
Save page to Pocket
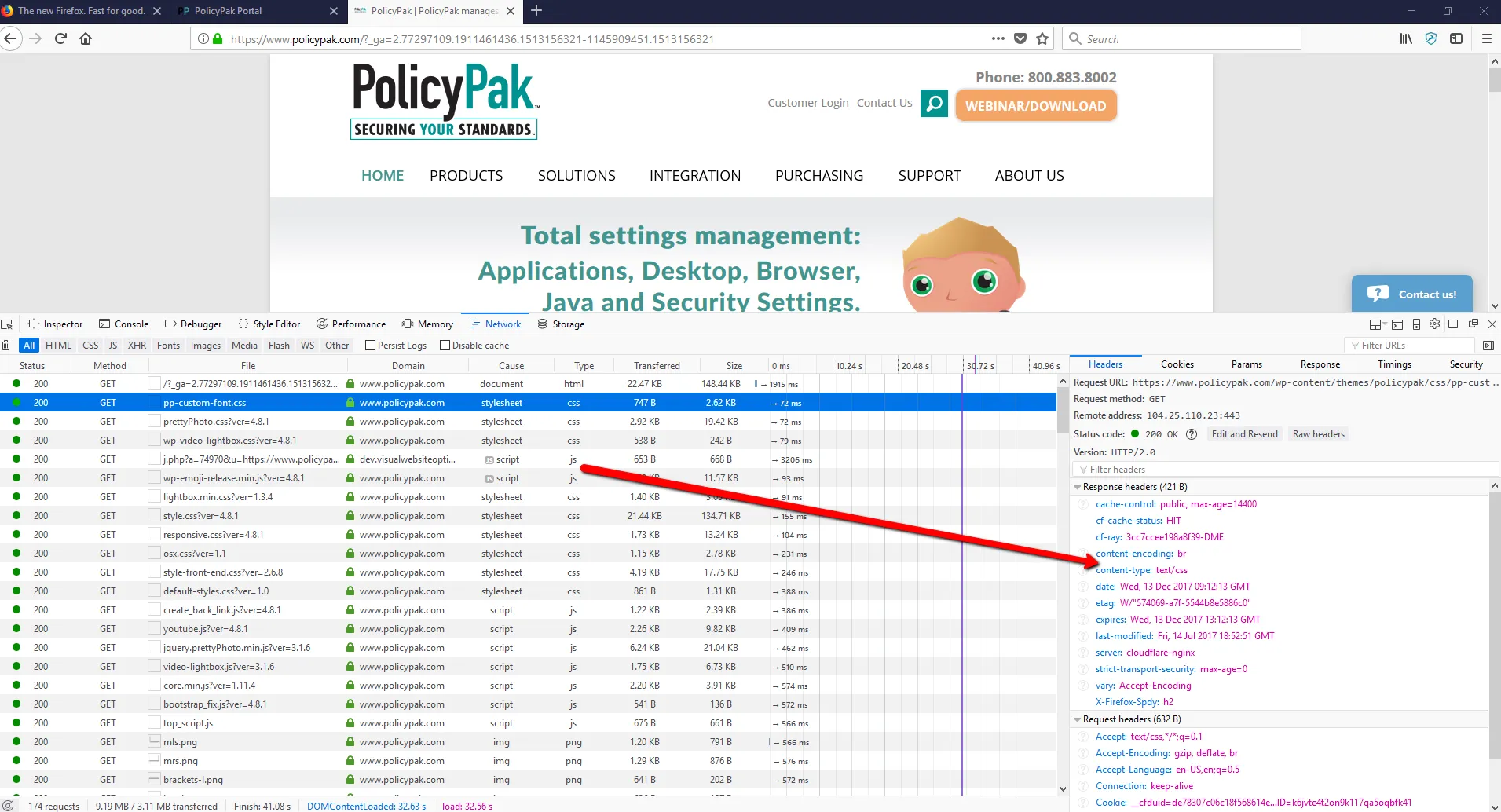click(x=1020, y=39)
